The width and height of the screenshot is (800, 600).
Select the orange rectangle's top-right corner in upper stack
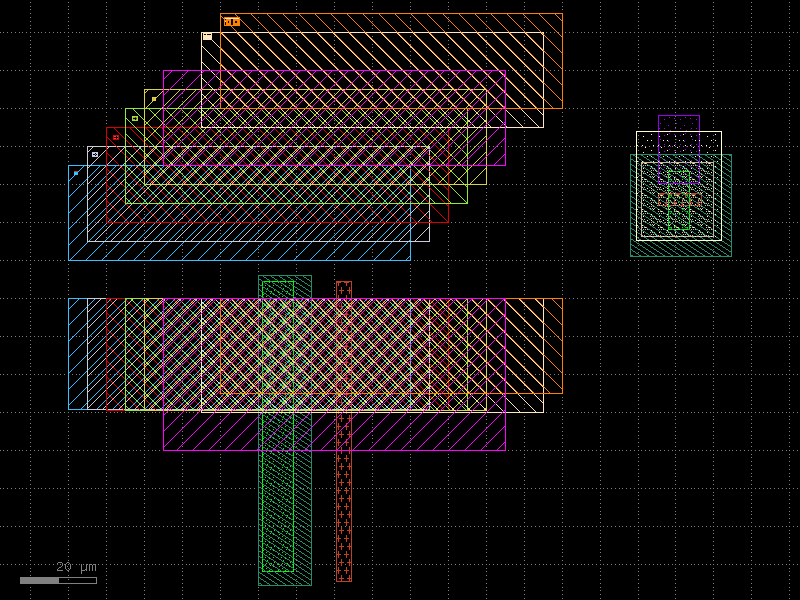tap(562, 14)
